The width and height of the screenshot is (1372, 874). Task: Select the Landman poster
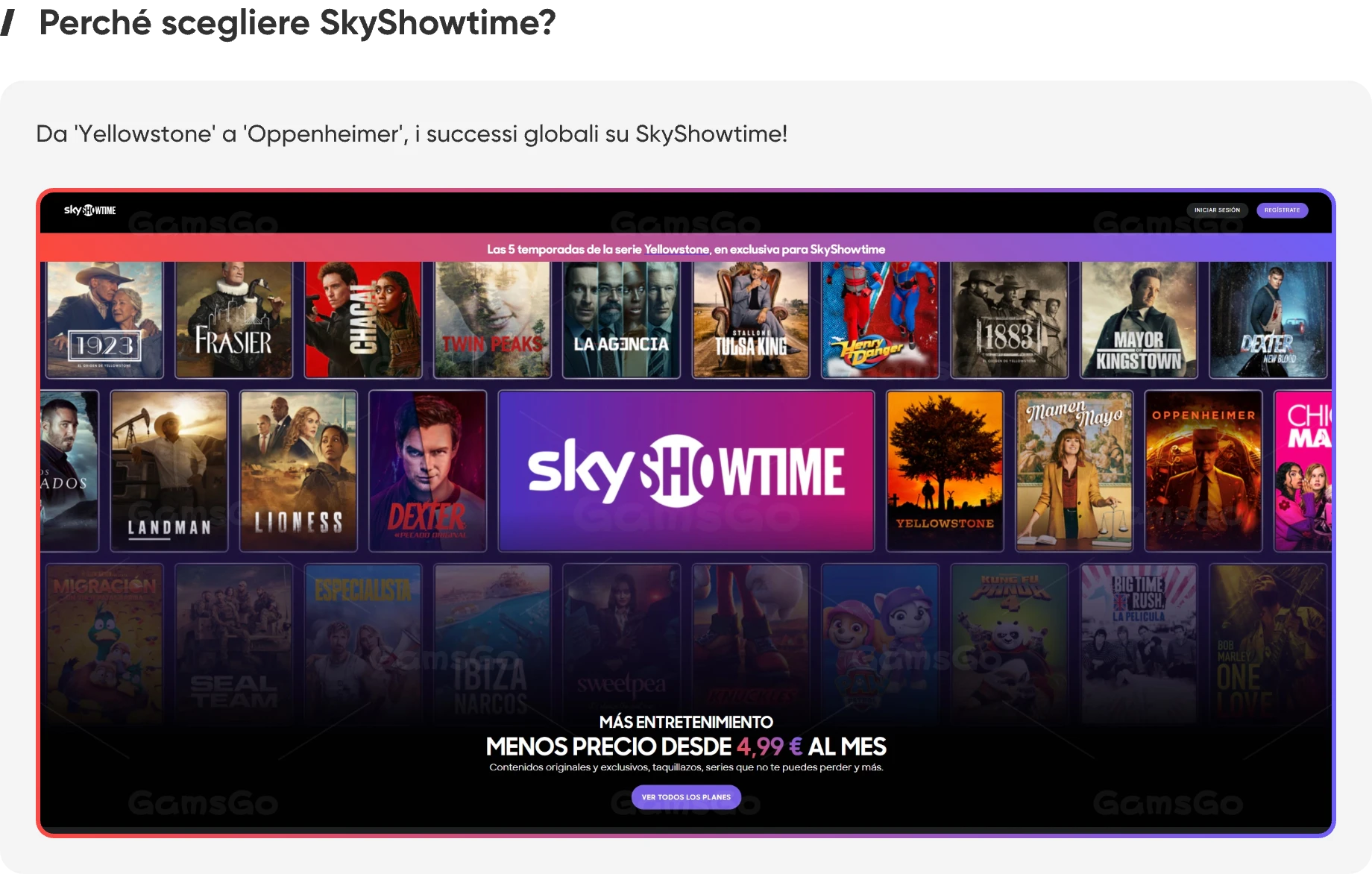point(169,471)
